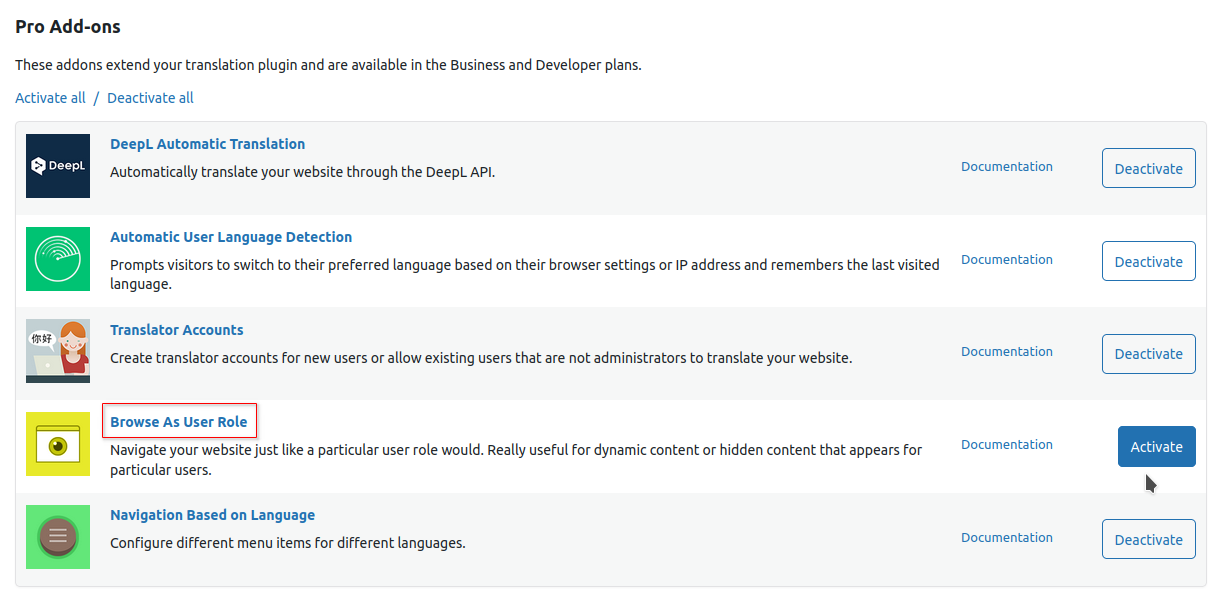Open Documentation for Navigation Based on Language
Screen dimensions: 1221x599
[1006, 537]
